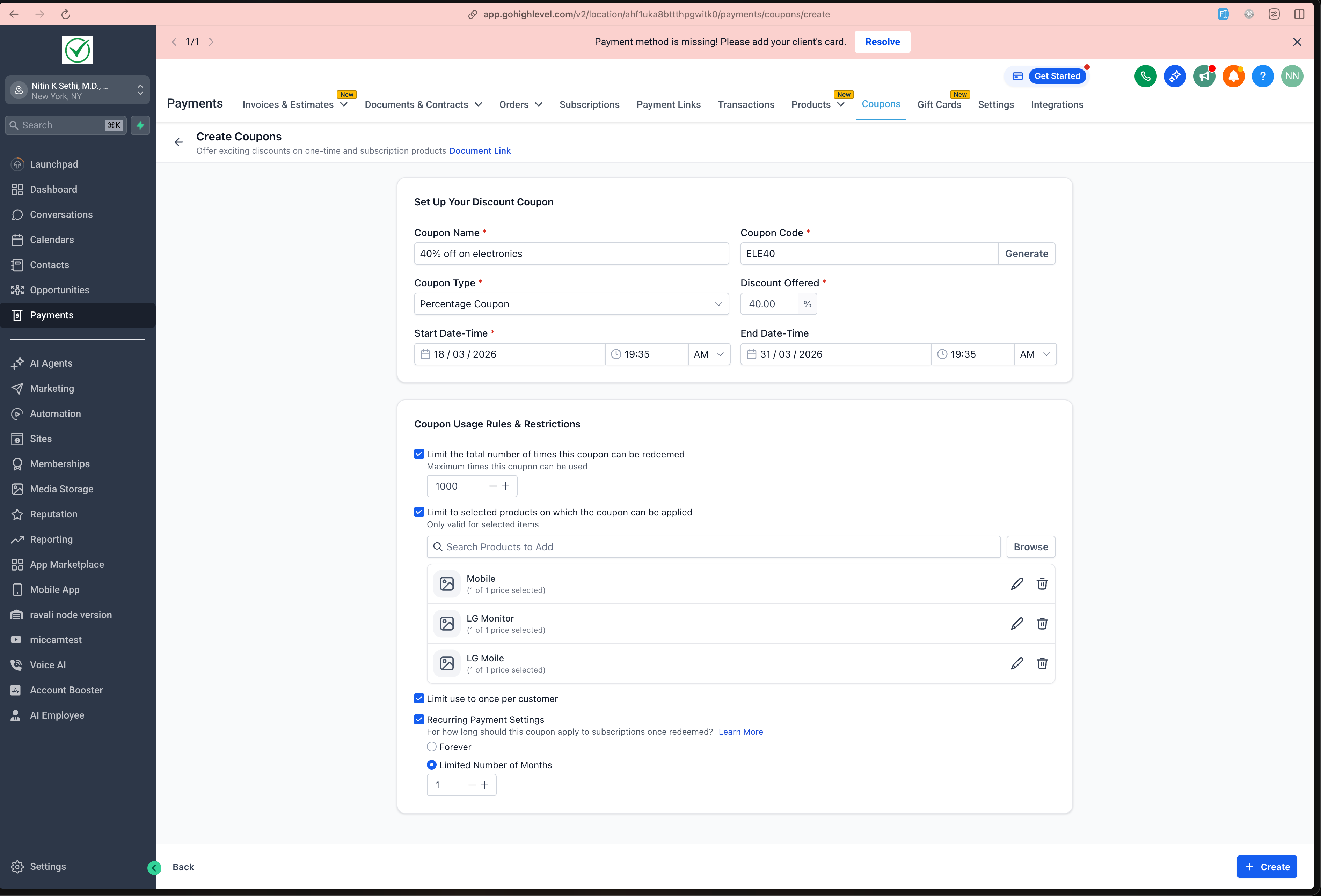Disable limit use to once per customer

[x=419, y=698]
